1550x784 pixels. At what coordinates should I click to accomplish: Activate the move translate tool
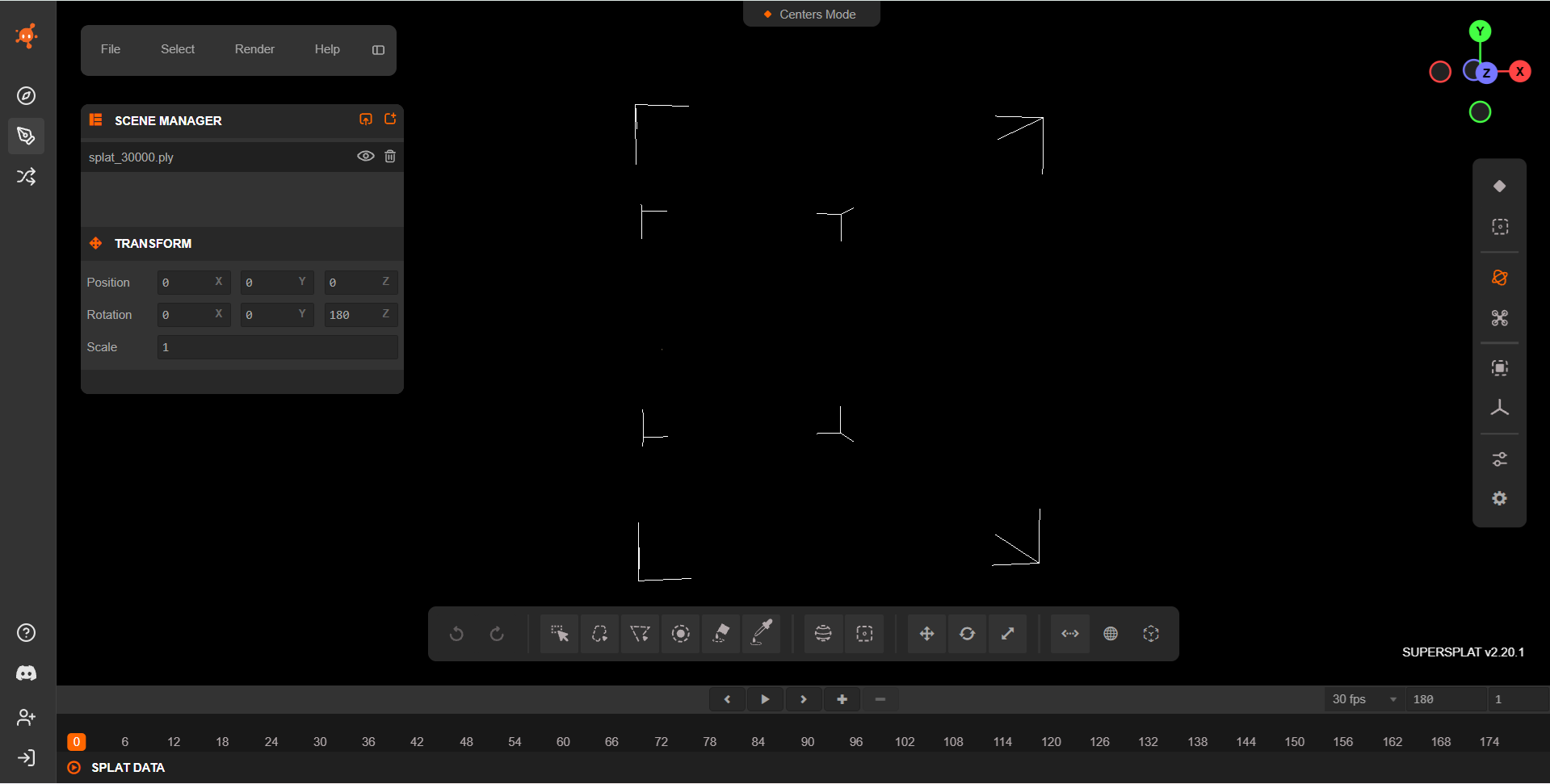point(926,634)
